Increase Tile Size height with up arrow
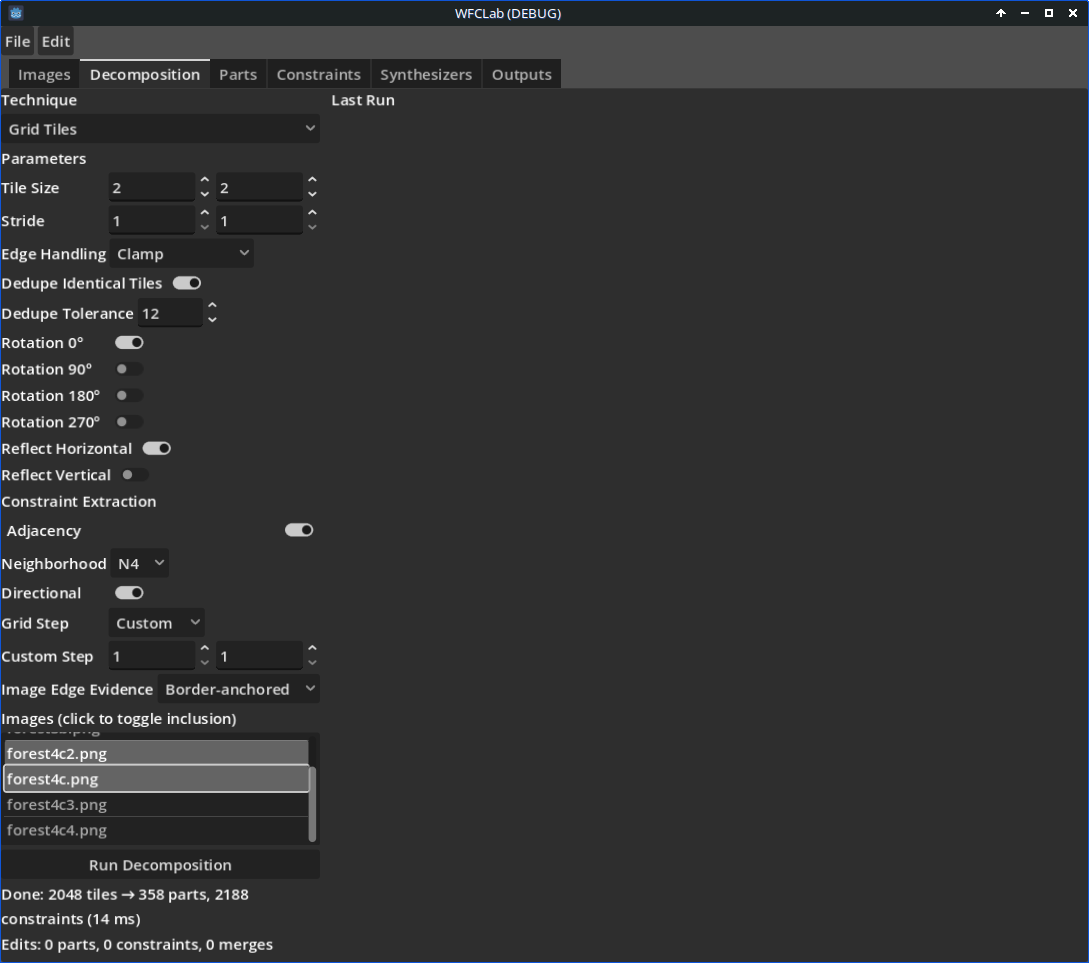 313,181
